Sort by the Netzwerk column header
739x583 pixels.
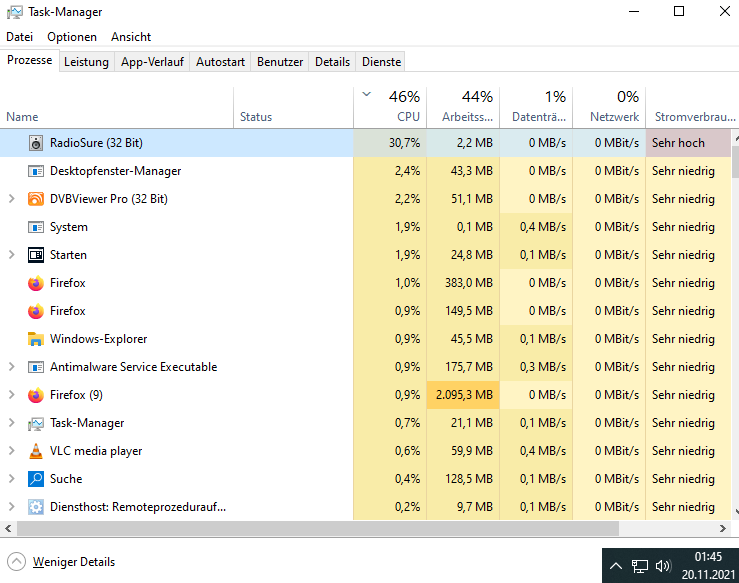click(609, 107)
